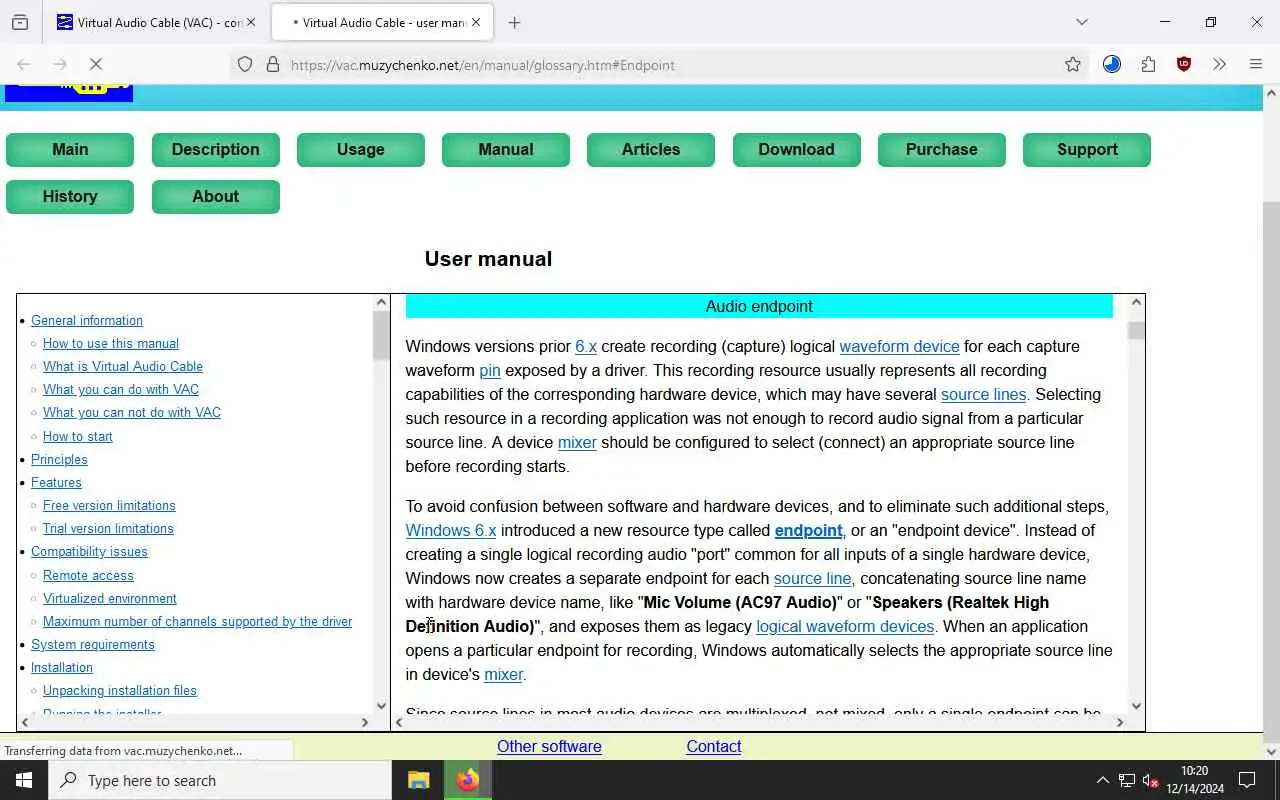1280x800 pixels.
Task: Open Unpacking installation files link
Action: tap(120, 690)
